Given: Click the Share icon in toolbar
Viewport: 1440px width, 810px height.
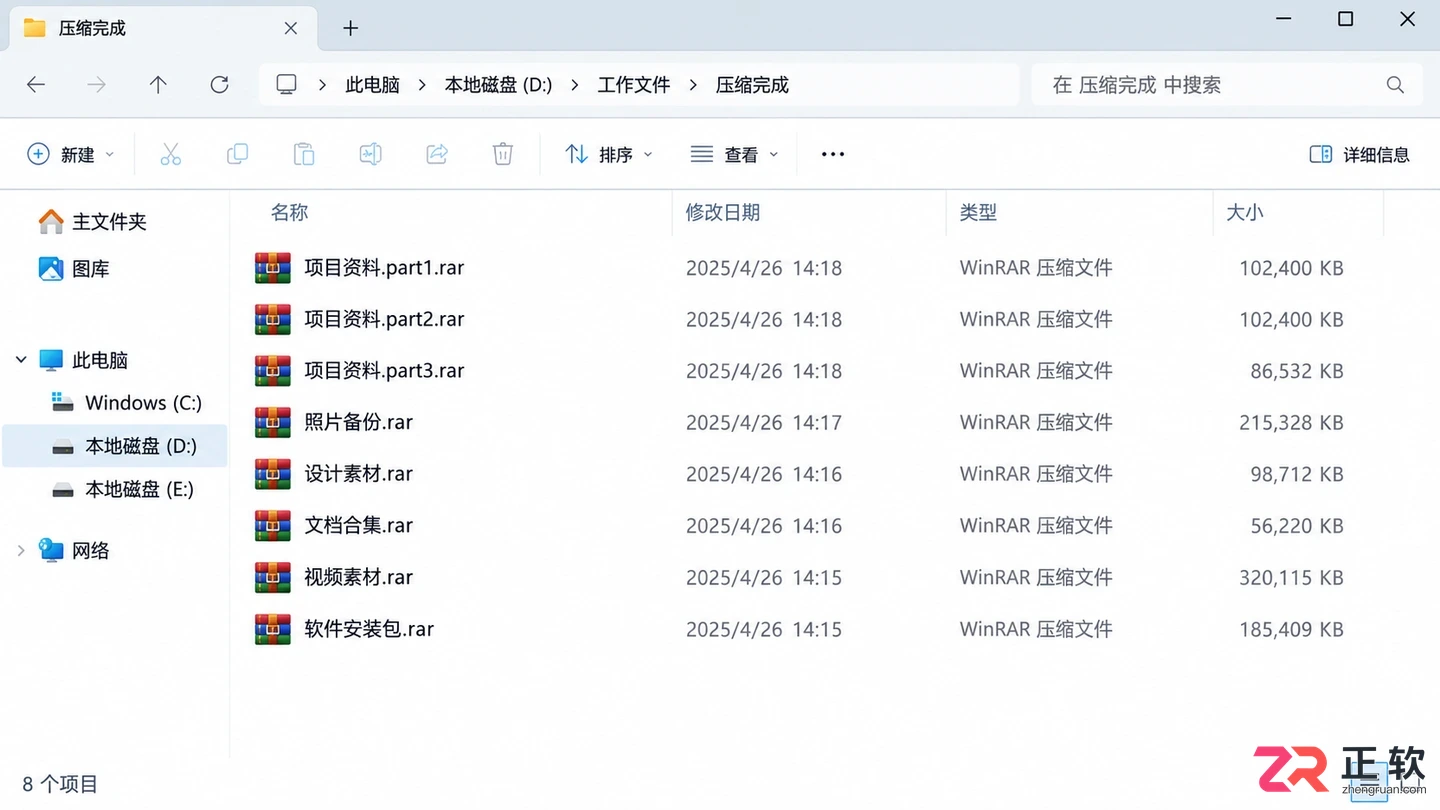Looking at the screenshot, I should (436, 154).
